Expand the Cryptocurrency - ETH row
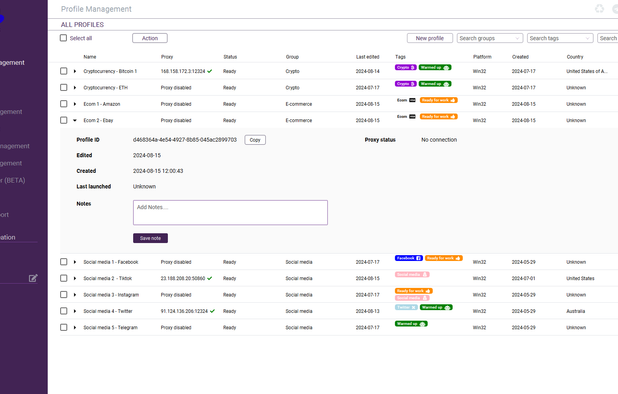Screen dimensions: 618x394 coord(75,87)
